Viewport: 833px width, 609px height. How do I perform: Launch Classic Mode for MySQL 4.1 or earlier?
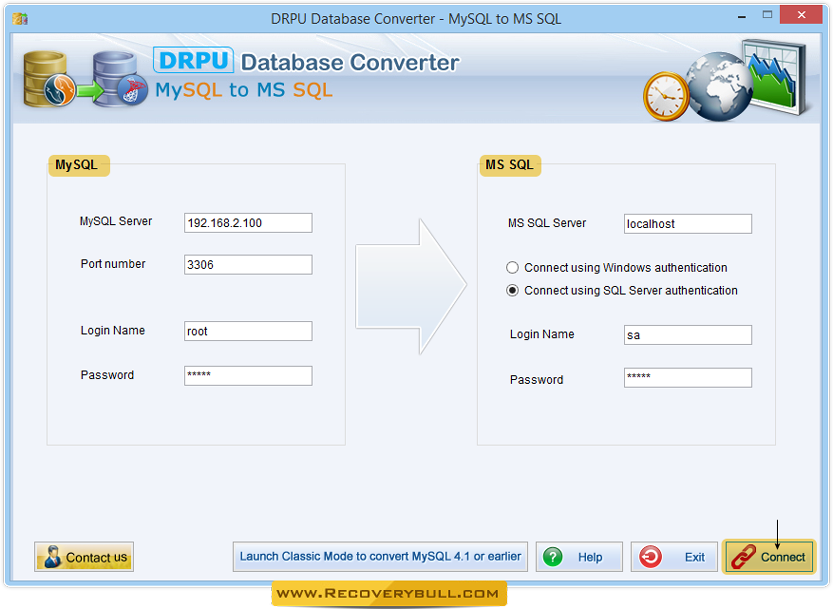click(x=380, y=556)
